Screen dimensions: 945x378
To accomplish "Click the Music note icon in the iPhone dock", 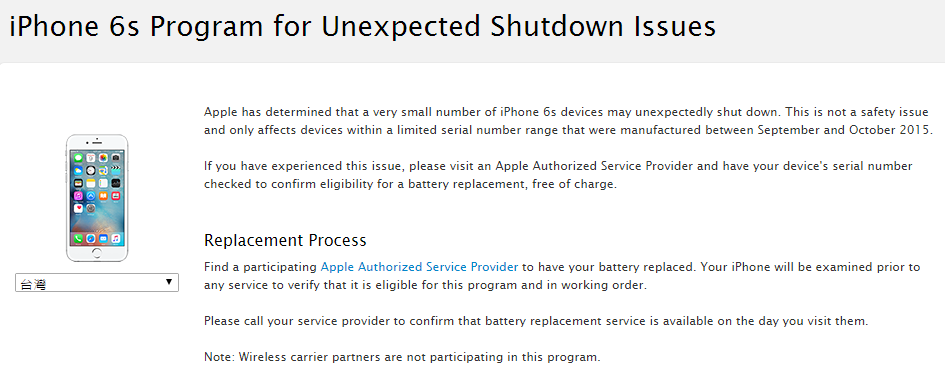I will 116,239.
